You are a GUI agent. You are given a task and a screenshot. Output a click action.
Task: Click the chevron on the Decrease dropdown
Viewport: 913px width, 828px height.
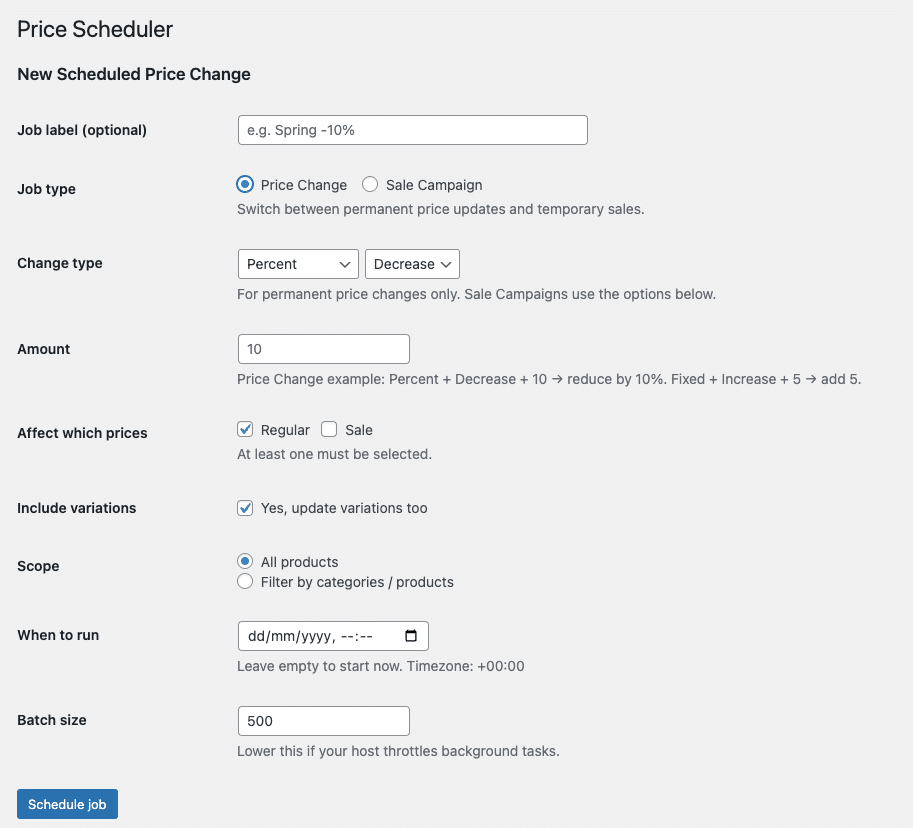tap(446, 264)
